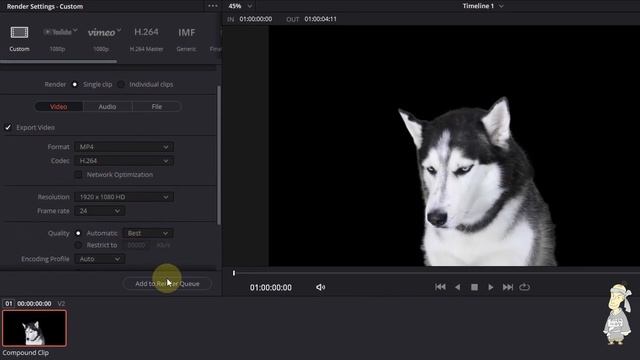Click the IN timecode 01:00:00:00
The width and height of the screenshot is (640, 360).
click(x=256, y=19)
